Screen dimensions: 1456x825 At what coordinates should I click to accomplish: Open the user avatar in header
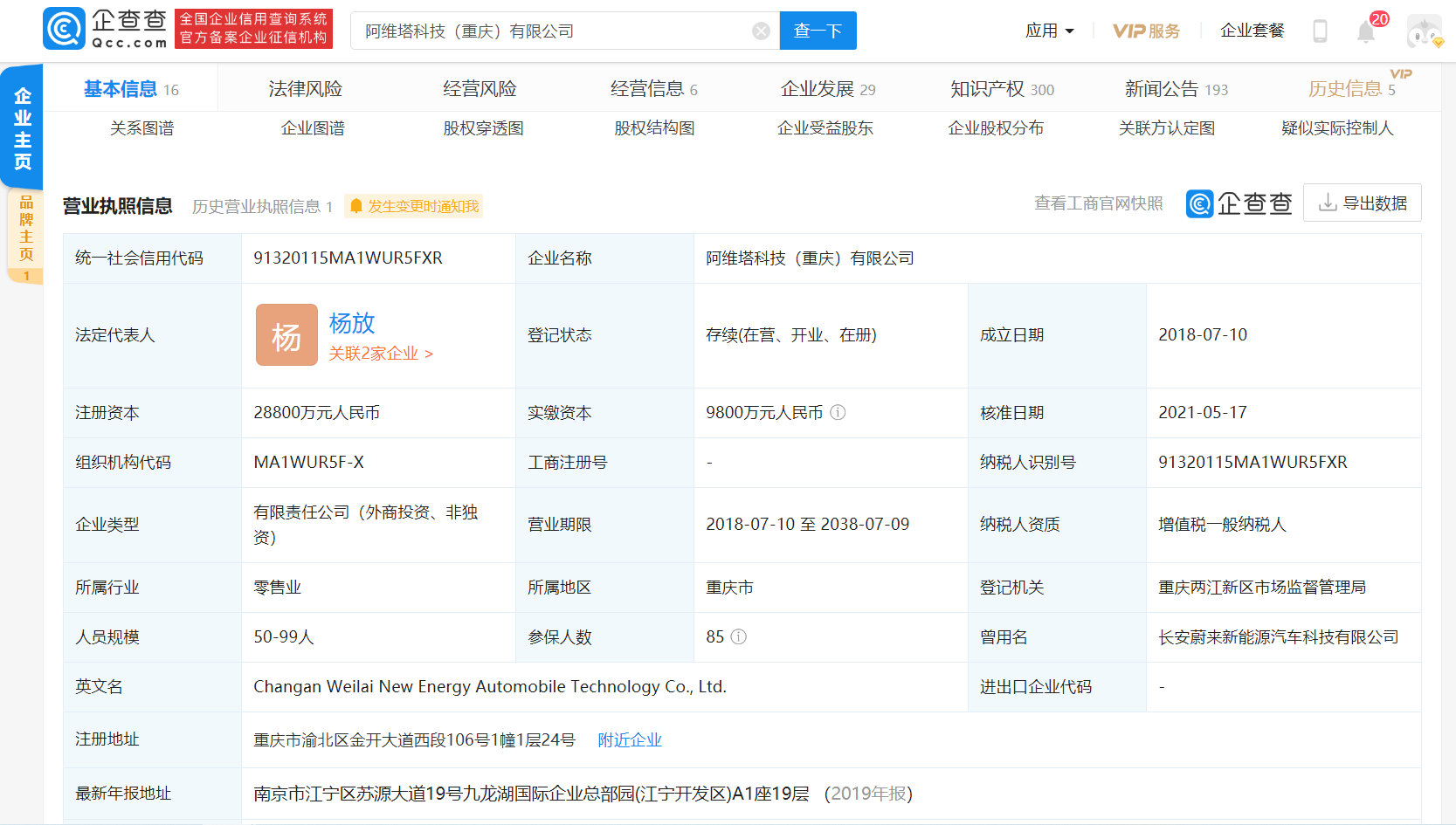click(1424, 31)
